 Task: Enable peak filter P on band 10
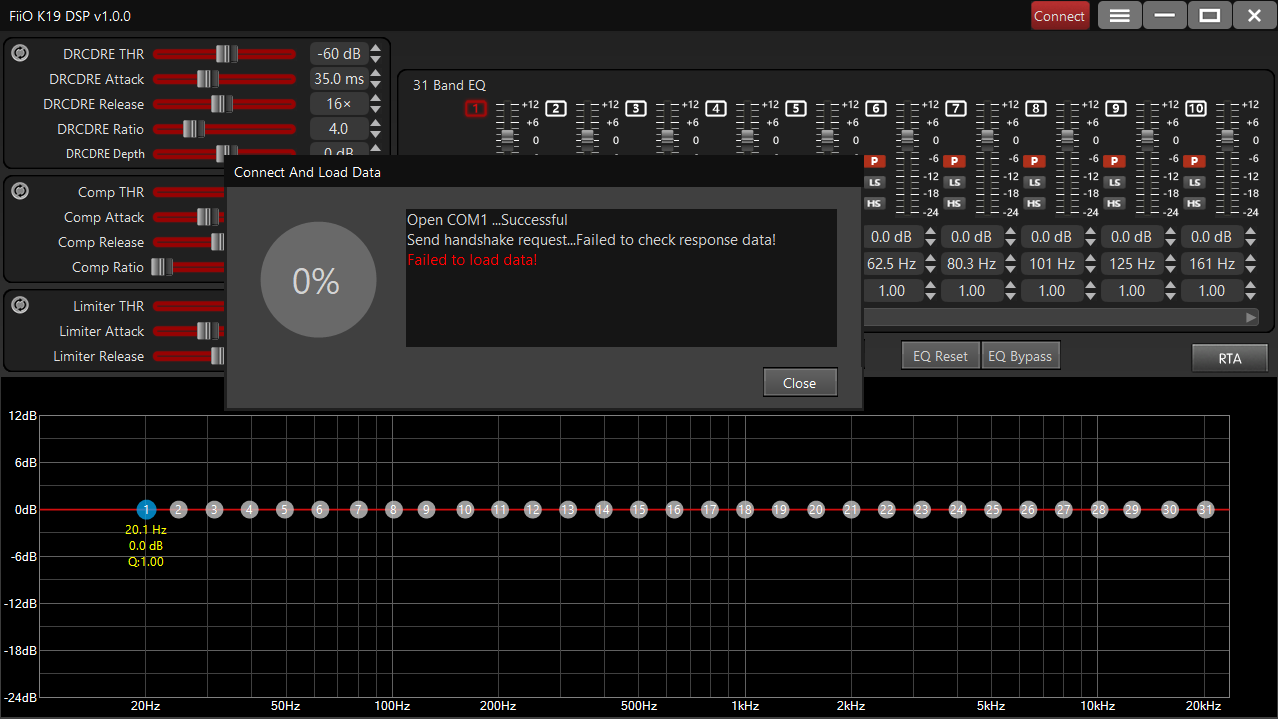tap(1195, 161)
